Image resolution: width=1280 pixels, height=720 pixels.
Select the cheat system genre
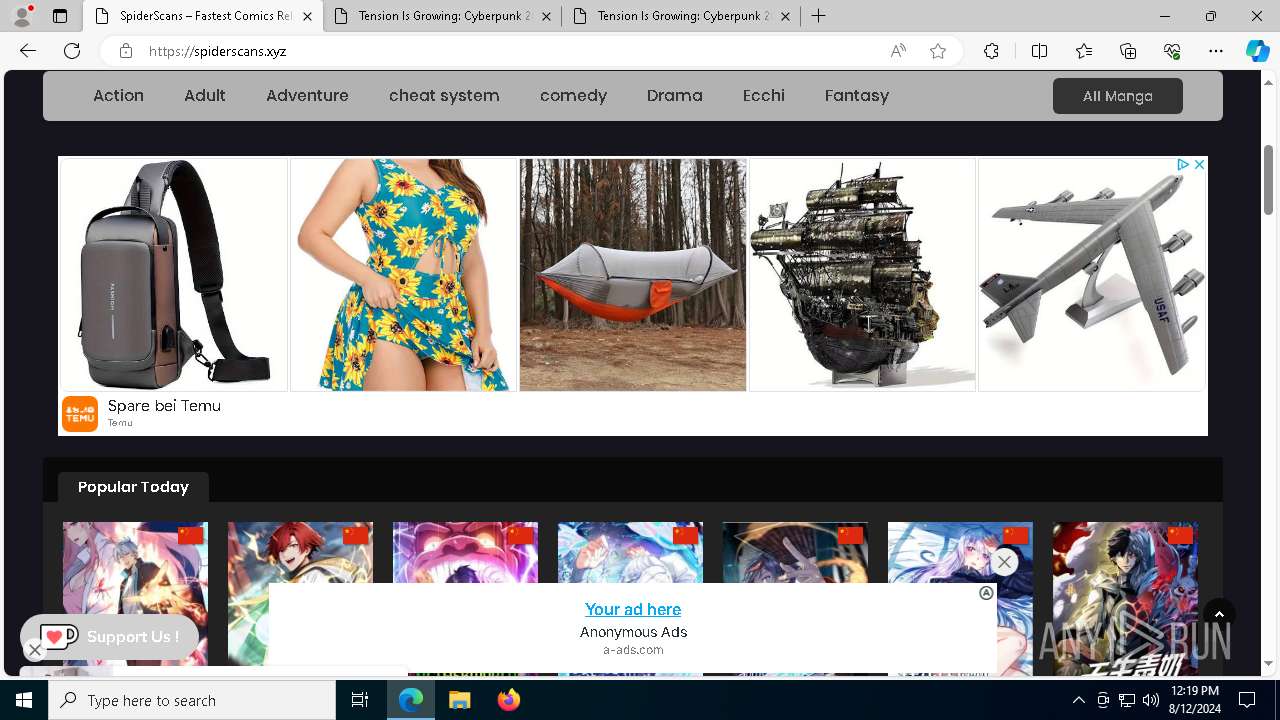coord(444,96)
